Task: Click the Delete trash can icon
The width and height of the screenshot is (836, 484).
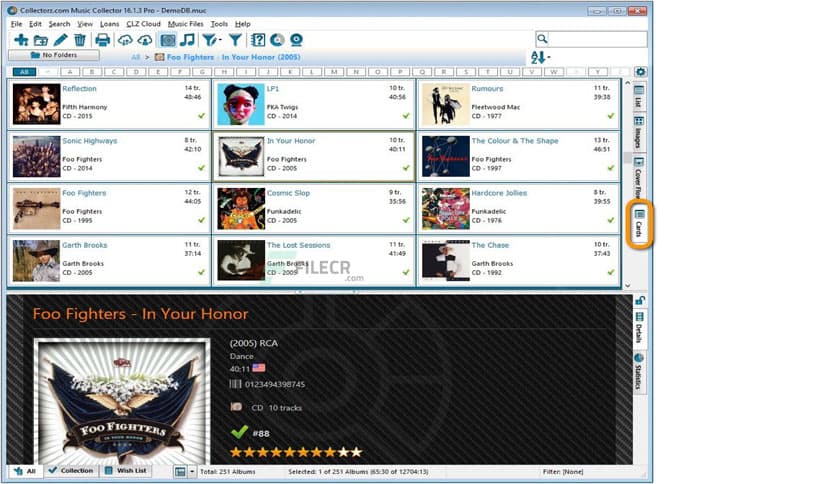Action: pyautogui.click(x=79, y=40)
